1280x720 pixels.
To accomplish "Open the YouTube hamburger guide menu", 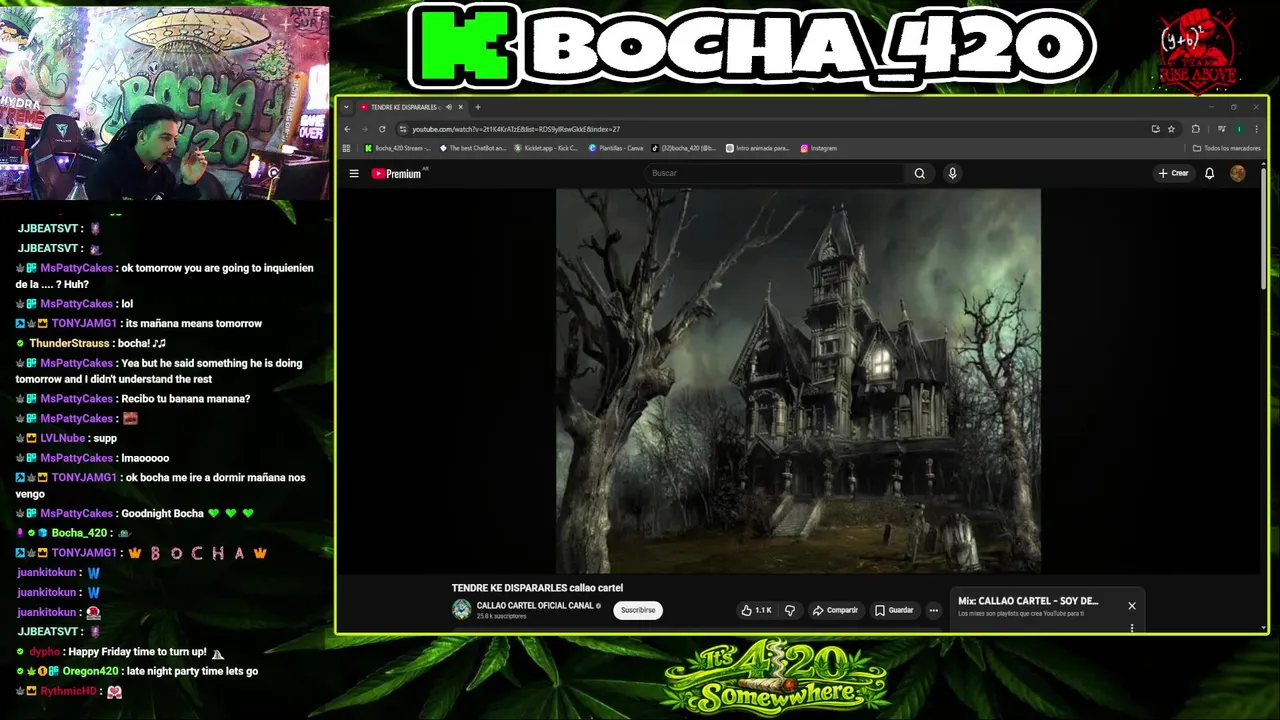I will (x=354, y=173).
